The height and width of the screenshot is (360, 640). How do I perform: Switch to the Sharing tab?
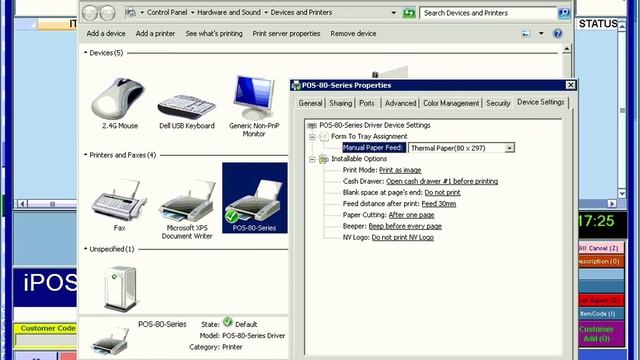point(340,103)
